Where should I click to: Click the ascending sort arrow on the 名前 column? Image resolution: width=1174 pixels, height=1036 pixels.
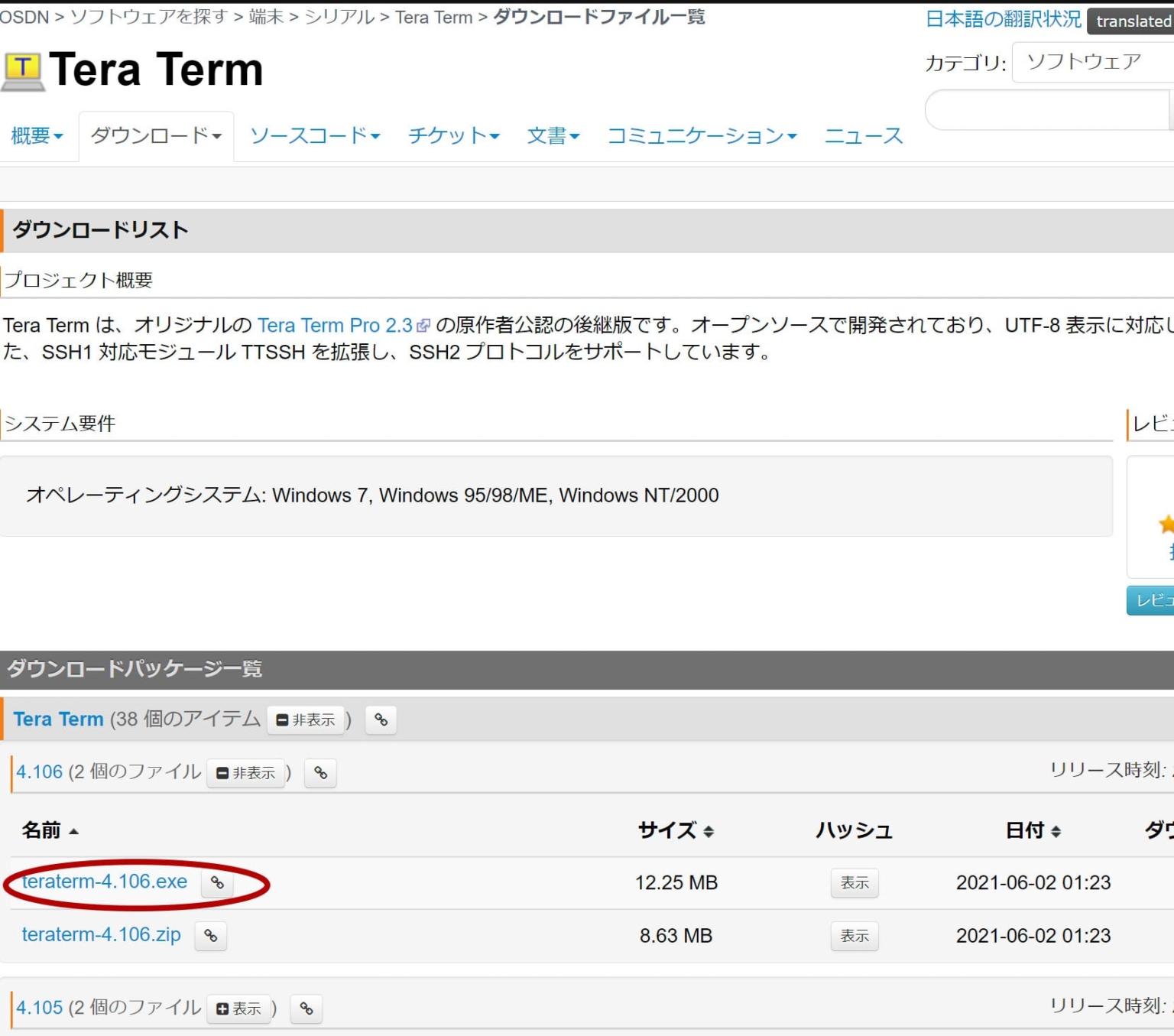[74, 831]
